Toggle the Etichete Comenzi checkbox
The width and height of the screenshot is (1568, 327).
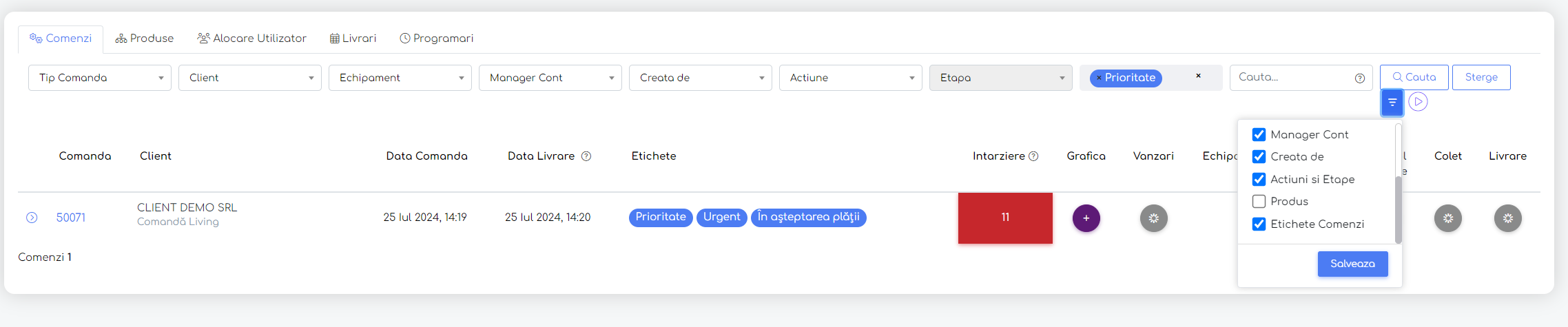[x=1259, y=224]
